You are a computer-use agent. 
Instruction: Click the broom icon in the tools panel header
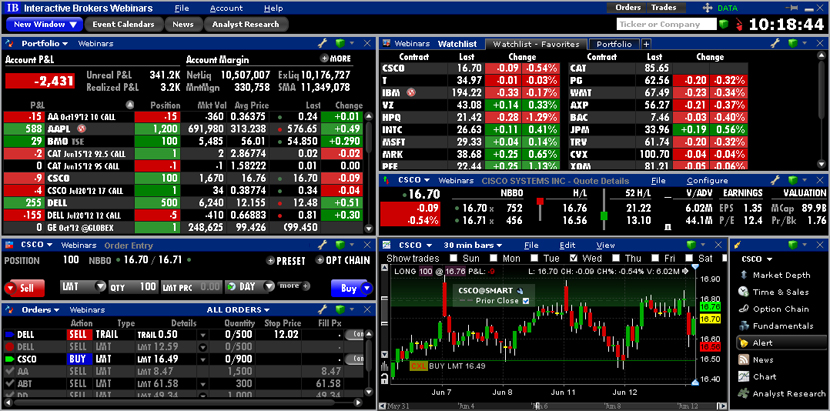tap(736, 245)
